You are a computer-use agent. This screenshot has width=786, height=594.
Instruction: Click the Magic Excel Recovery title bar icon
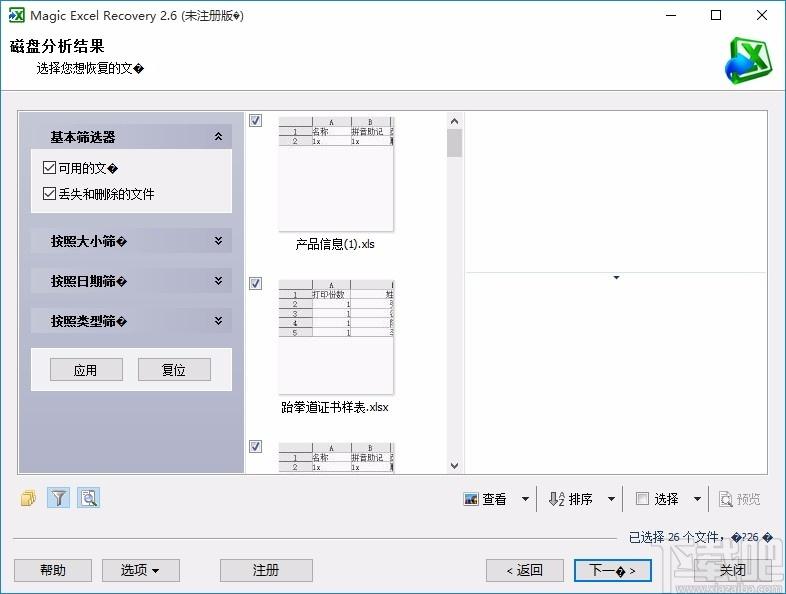(x=17, y=16)
